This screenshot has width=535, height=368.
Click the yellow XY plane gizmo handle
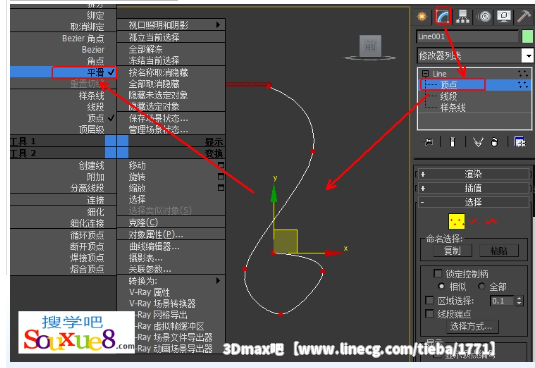coord(286,241)
